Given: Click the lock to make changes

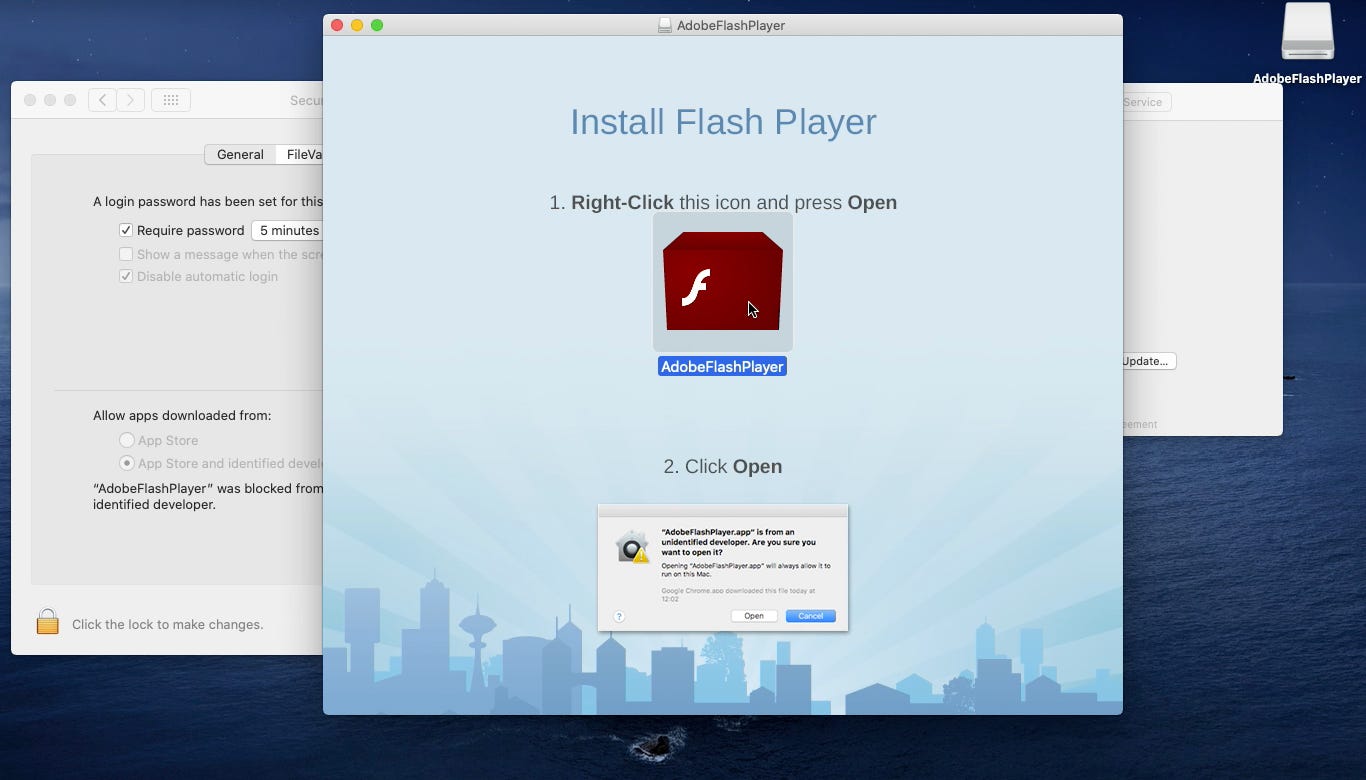Looking at the screenshot, I should [47, 622].
